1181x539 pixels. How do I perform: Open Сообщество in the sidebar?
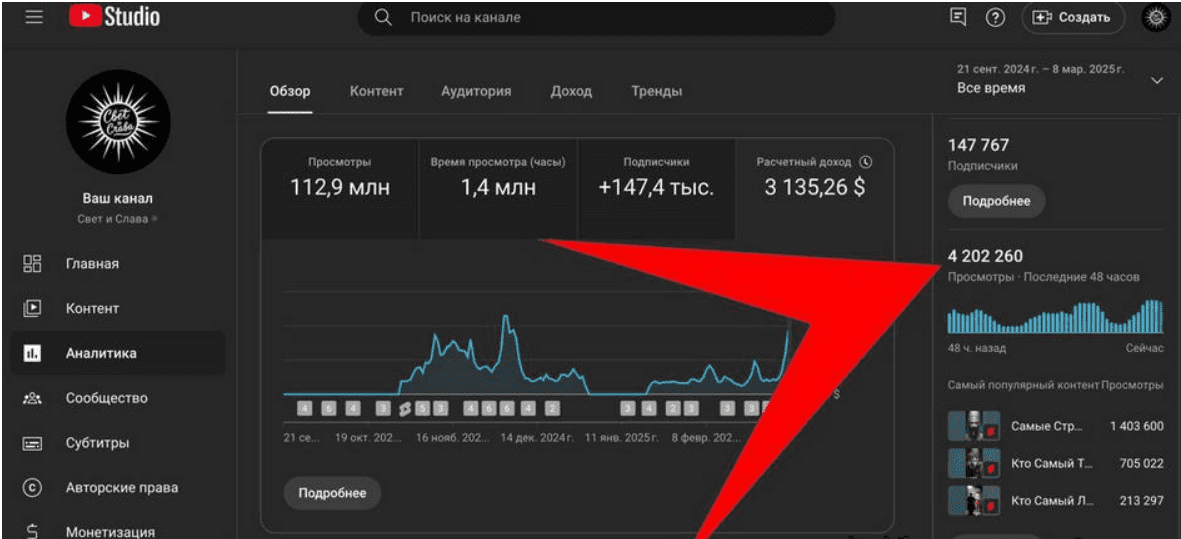point(106,398)
